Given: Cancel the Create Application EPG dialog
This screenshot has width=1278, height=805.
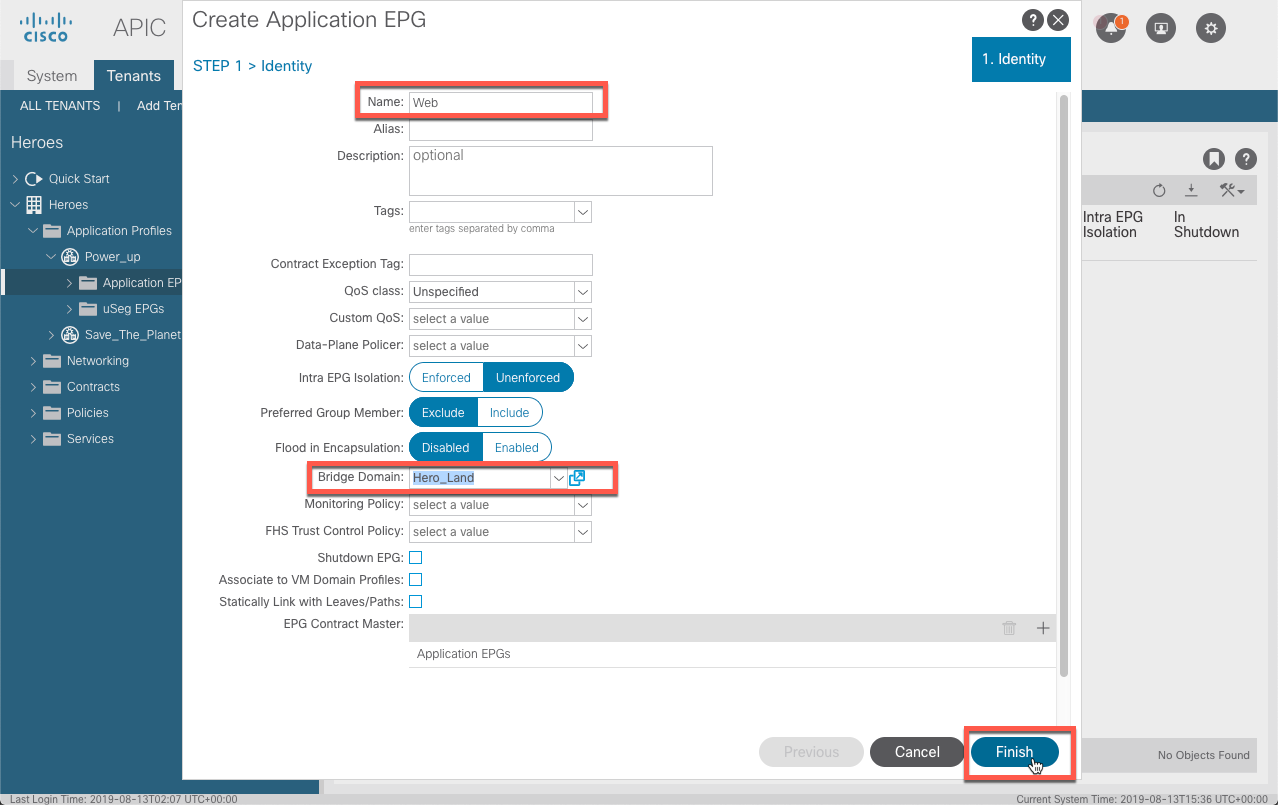Looking at the screenshot, I should tap(915, 752).
